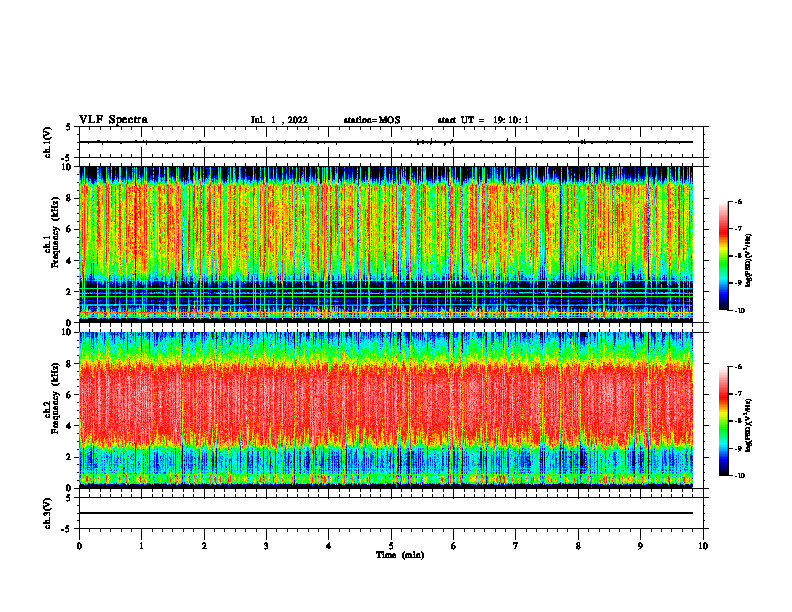Click time axis tick label '5'

coord(391,546)
